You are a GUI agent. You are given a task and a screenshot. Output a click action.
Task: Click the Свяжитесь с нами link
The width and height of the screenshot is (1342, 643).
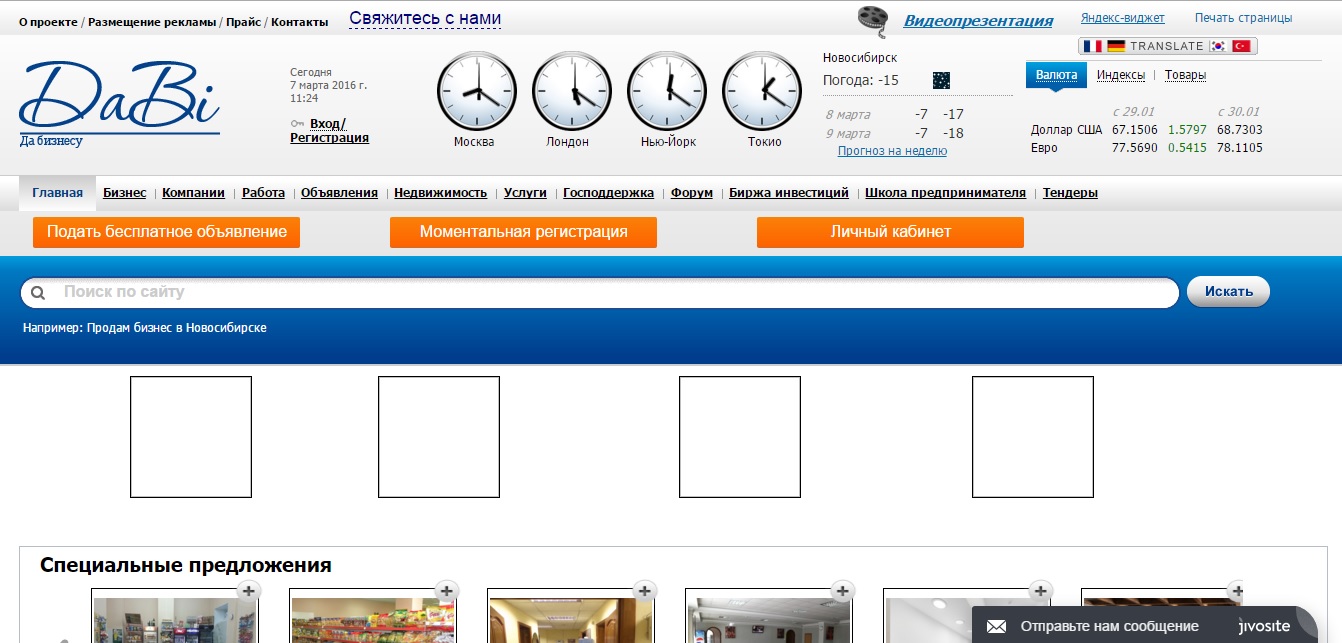pos(425,19)
